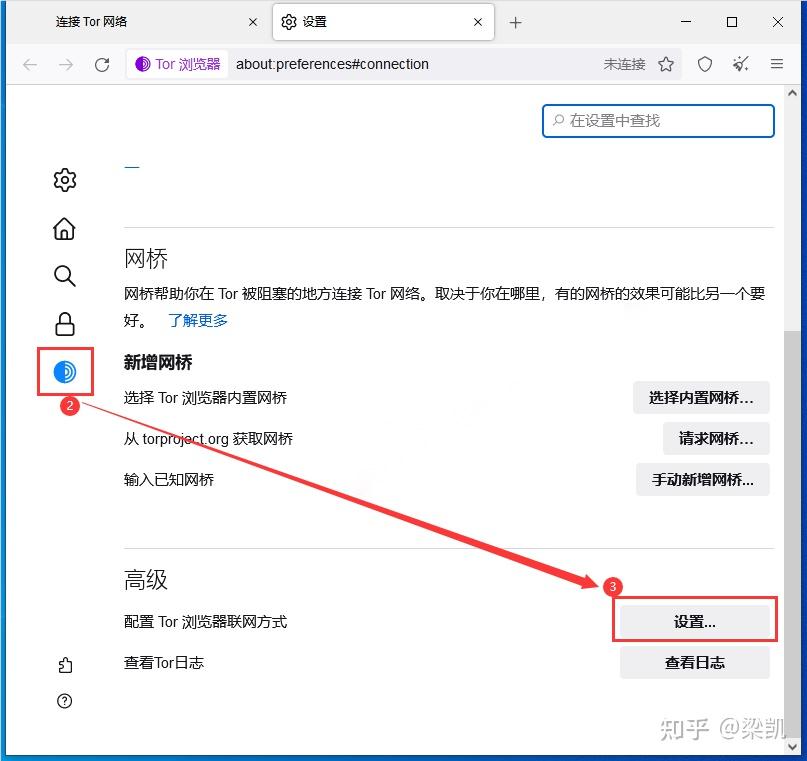Open the hamburger application menu
This screenshot has height=761, width=807.
(776, 64)
